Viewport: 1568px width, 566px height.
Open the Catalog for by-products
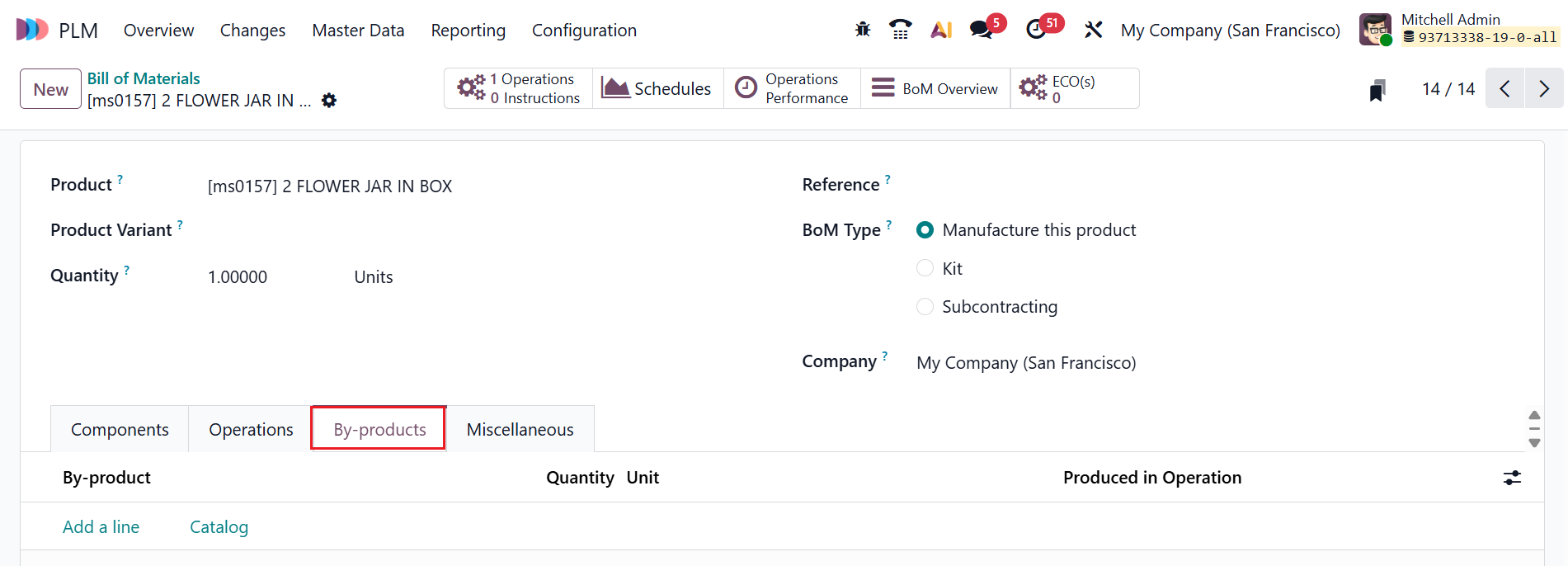[x=219, y=526]
